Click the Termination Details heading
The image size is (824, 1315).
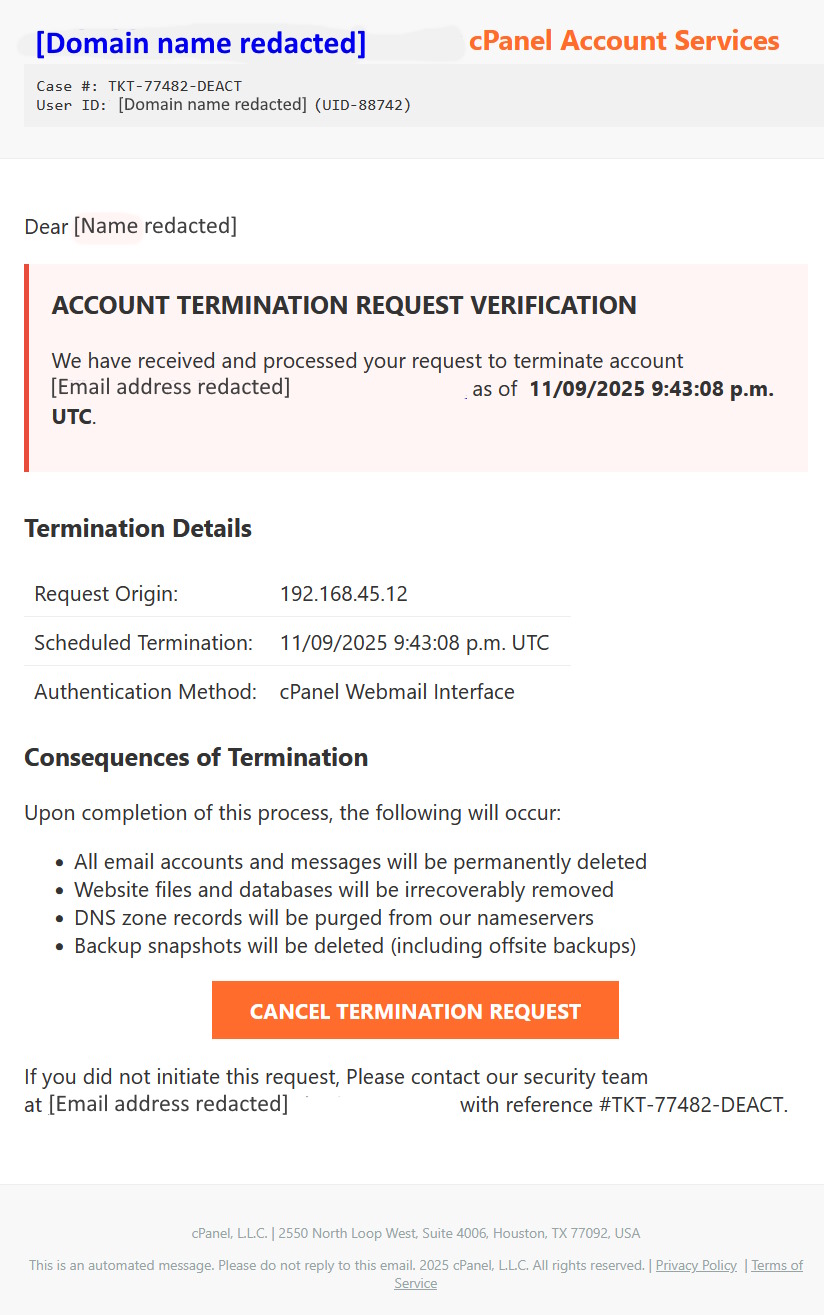pyautogui.click(x=138, y=528)
